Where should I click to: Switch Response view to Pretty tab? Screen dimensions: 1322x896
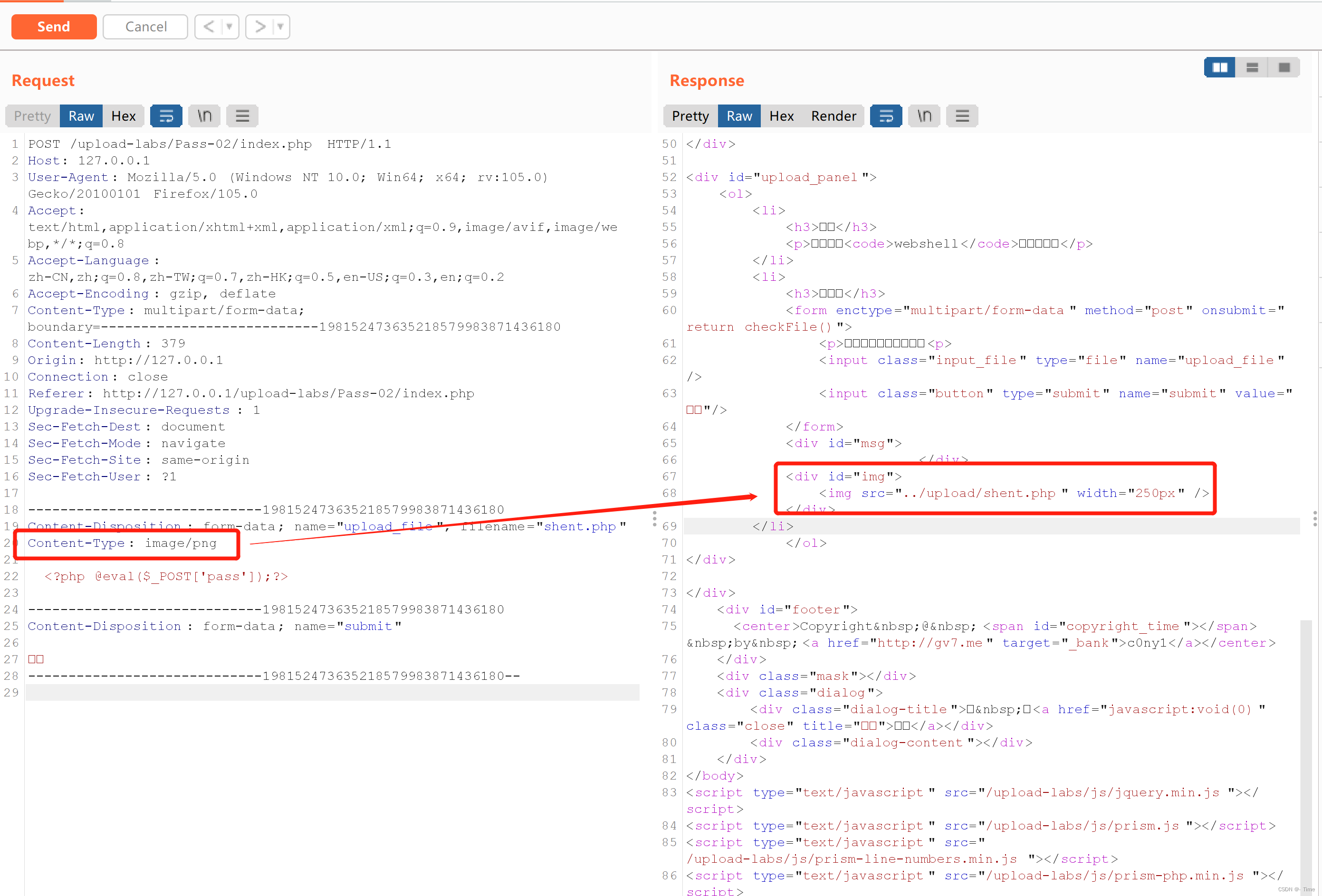click(690, 116)
